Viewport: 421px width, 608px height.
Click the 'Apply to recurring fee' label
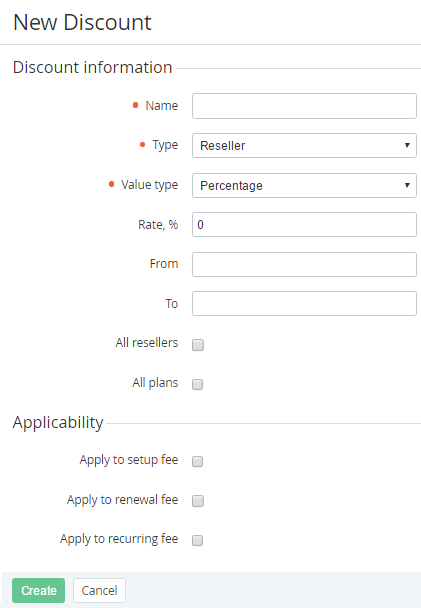click(x=119, y=539)
